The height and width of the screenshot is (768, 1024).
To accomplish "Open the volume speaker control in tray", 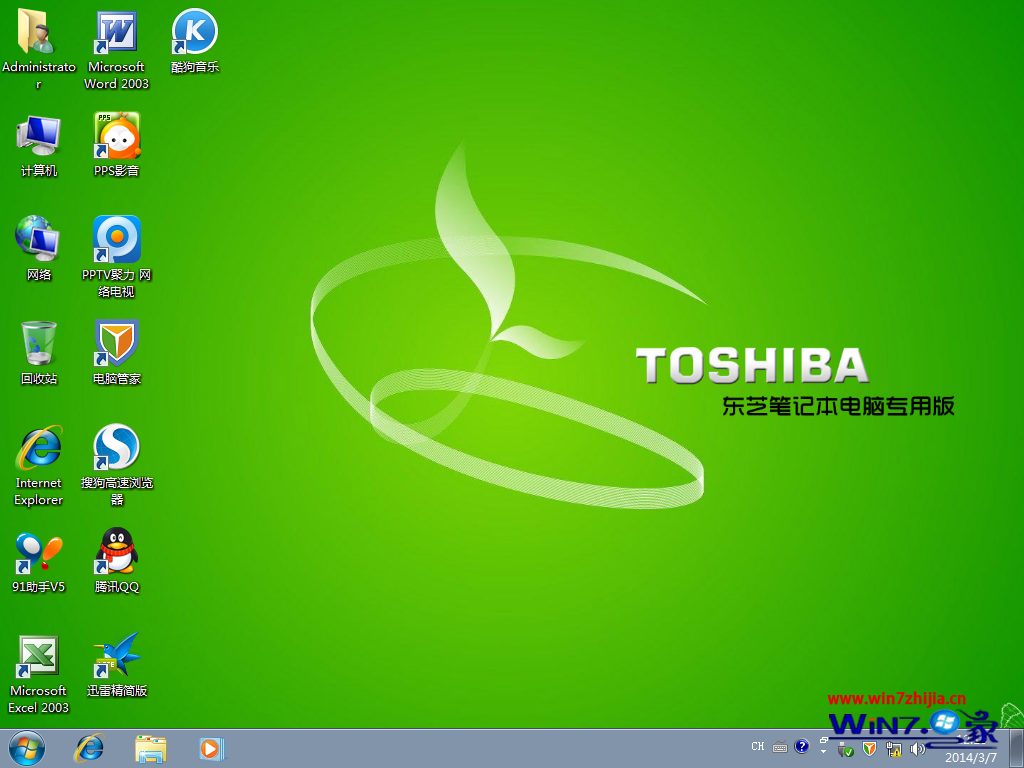I will 917,748.
